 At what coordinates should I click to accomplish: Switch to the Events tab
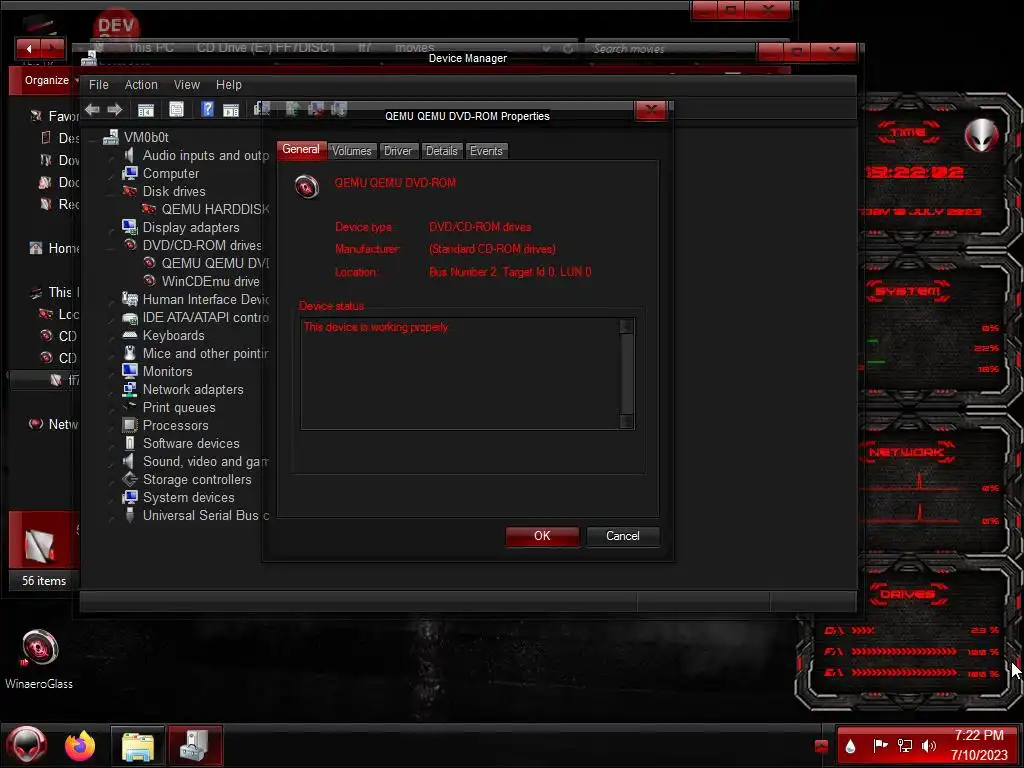[x=487, y=151]
